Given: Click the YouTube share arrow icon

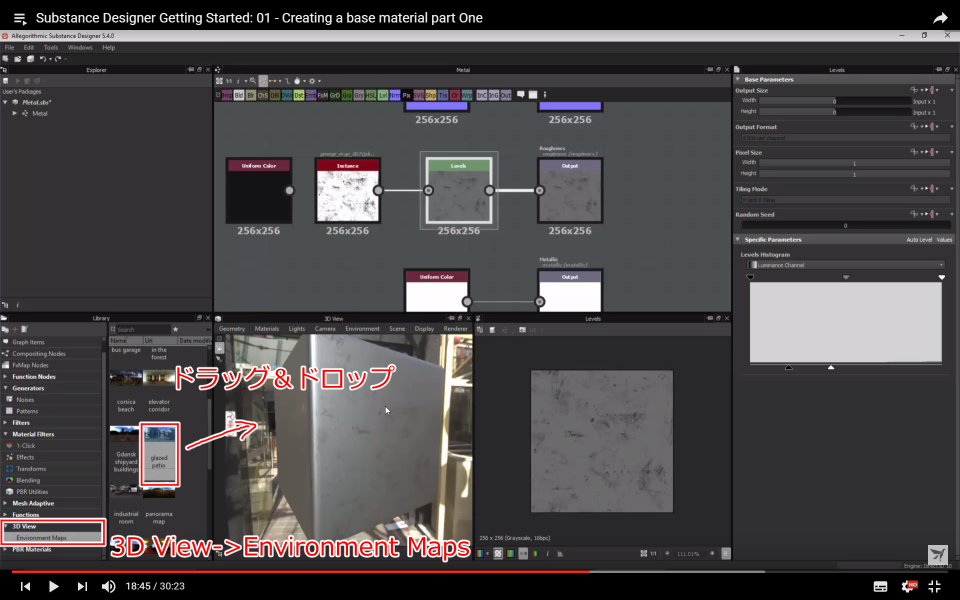Looking at the screenshot, I should click(940, 18).
